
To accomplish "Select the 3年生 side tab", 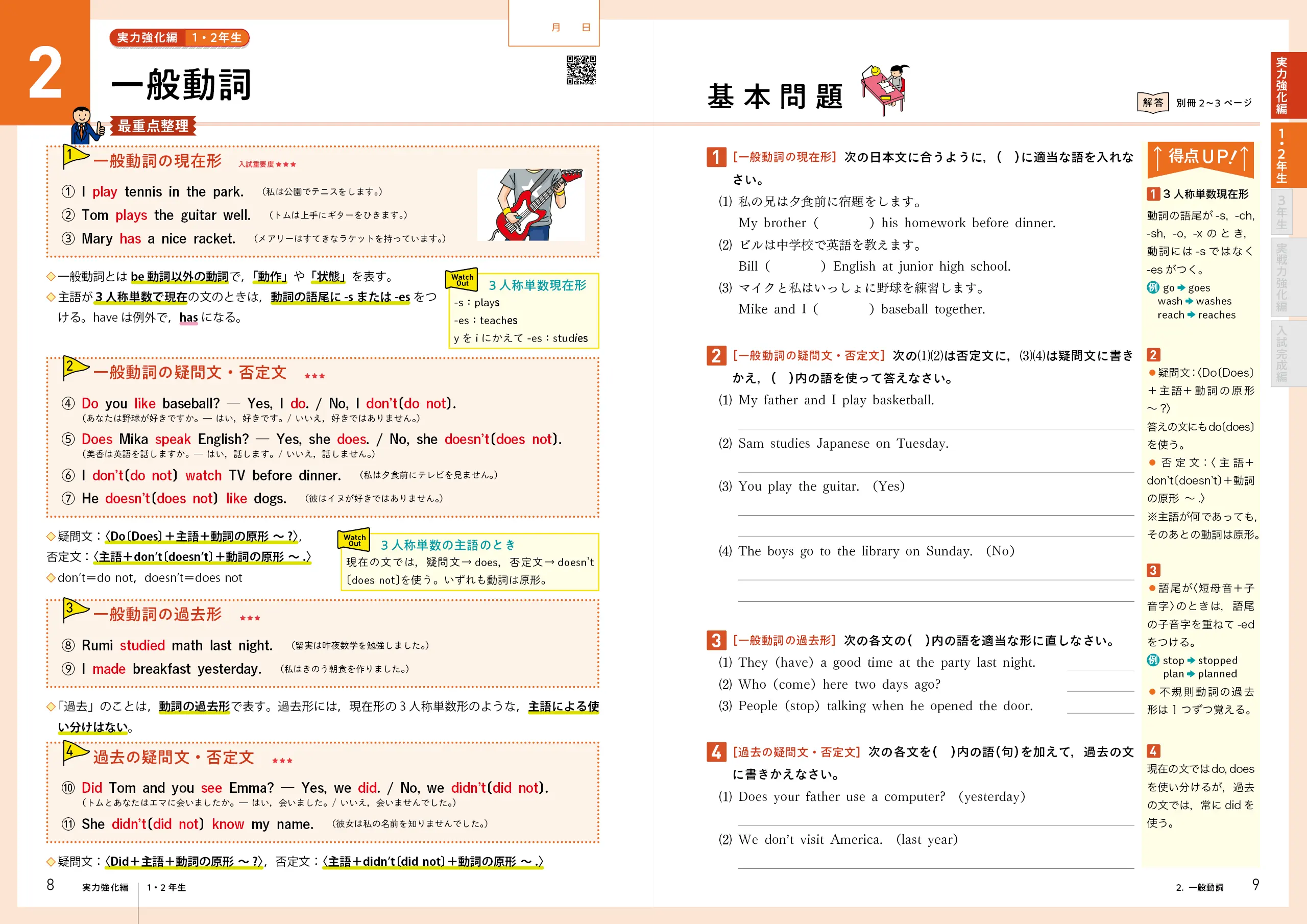I will tap(1281, 212).
